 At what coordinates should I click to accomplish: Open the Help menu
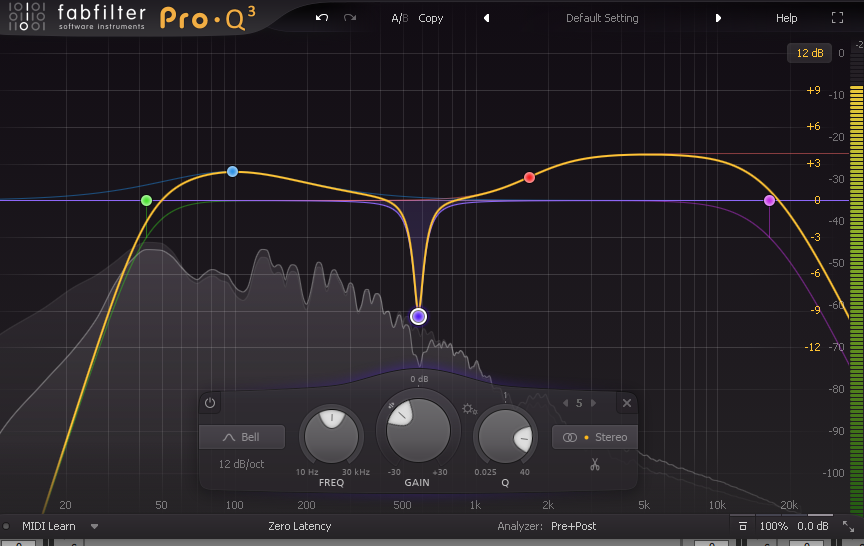click(x=786, y=18)
